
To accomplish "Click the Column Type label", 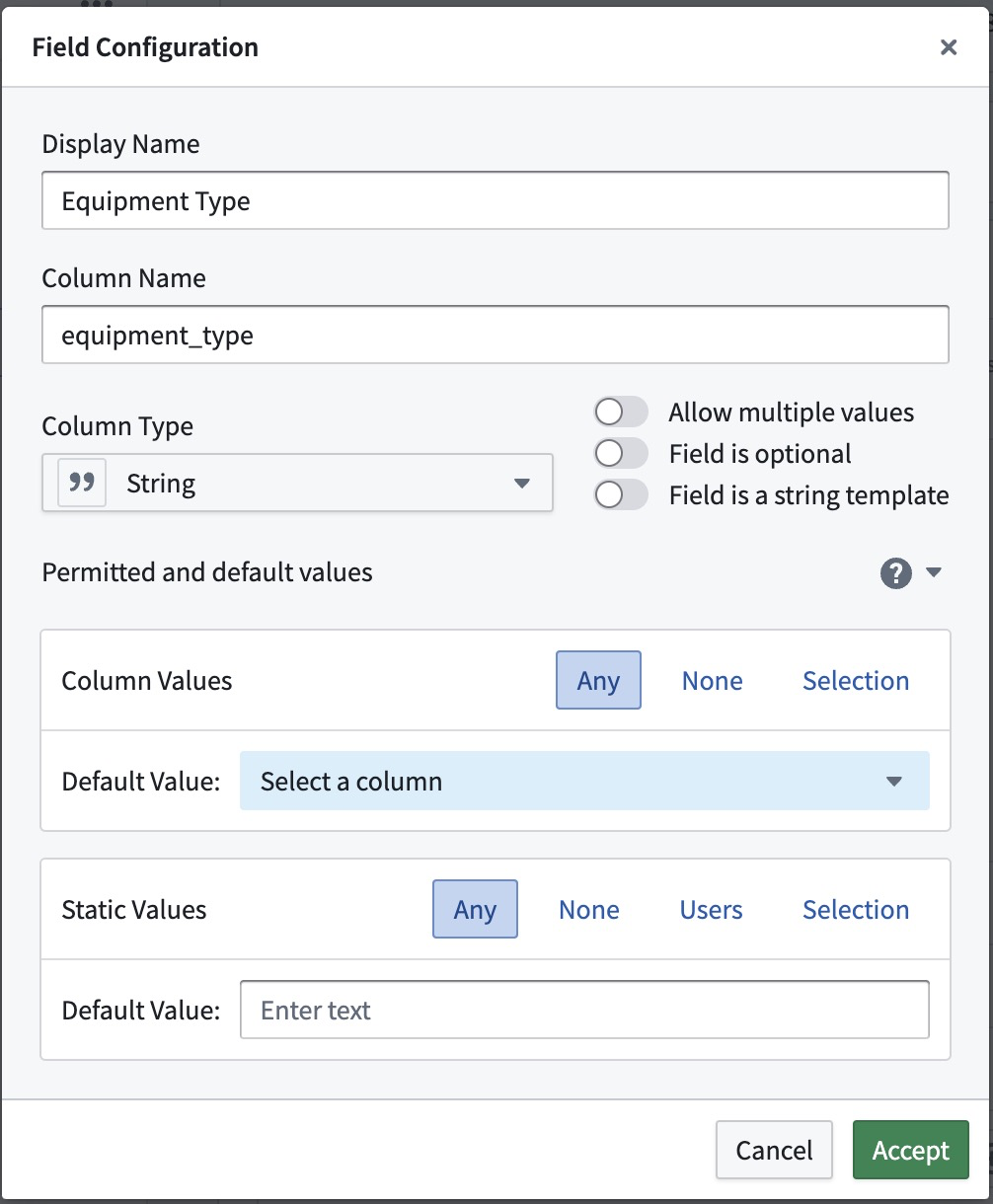I will point(117,426).
